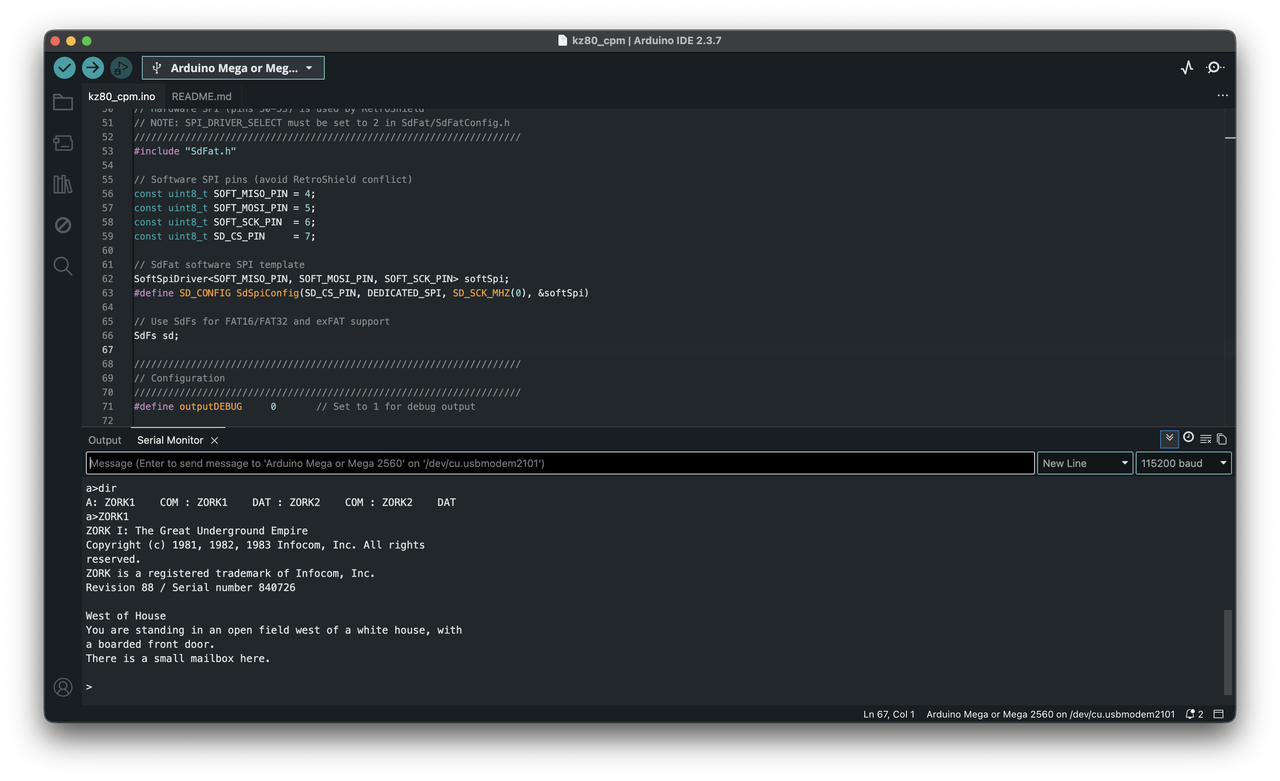
Task: Open the Boards Manager sidebar icon
Action: [x=62, y=142]
